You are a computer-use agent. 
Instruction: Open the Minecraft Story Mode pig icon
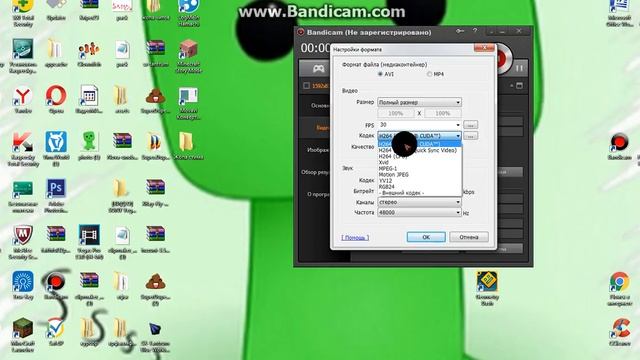click(188, 56)
